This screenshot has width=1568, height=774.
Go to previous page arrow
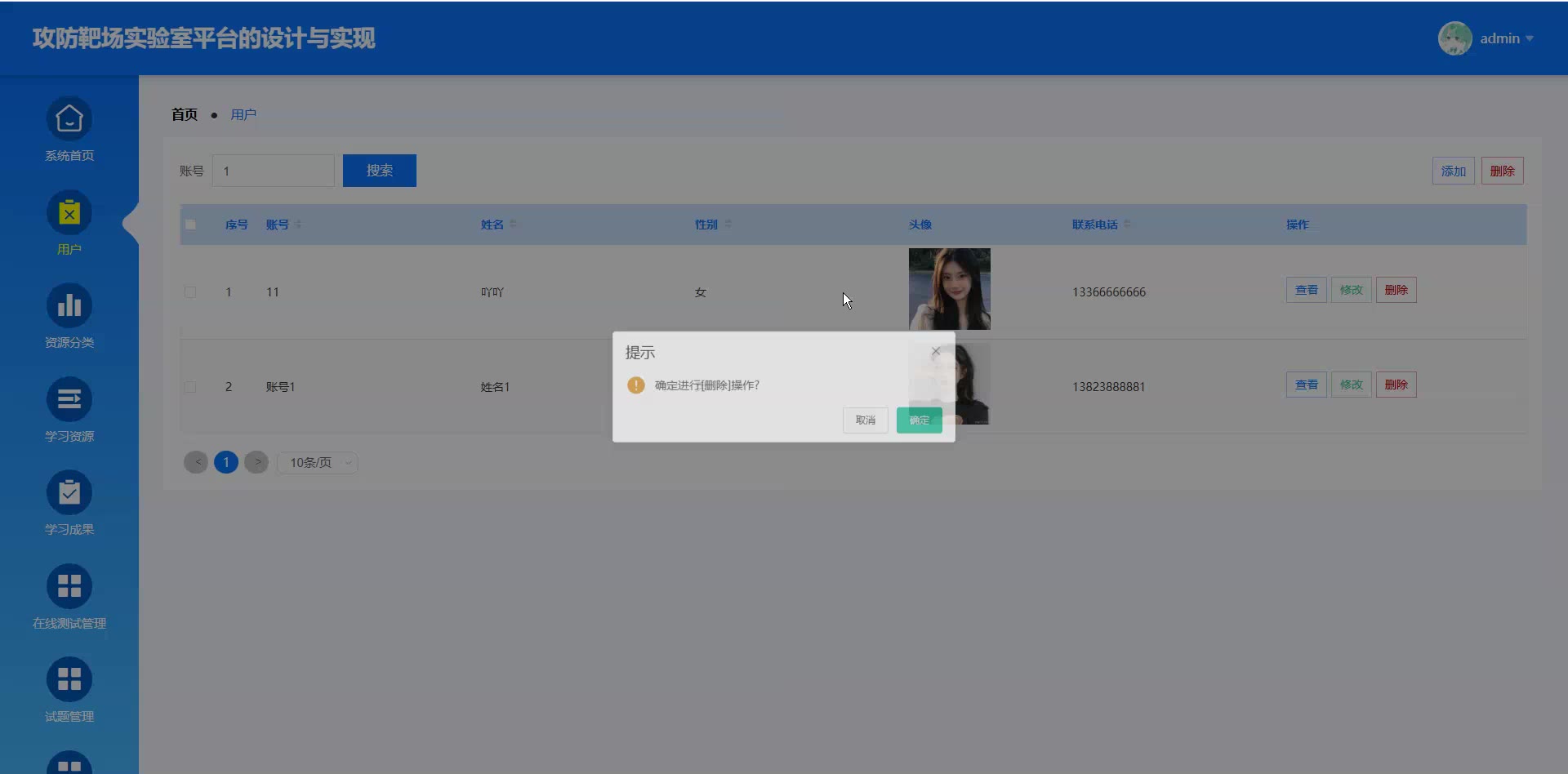click(196, 462)
